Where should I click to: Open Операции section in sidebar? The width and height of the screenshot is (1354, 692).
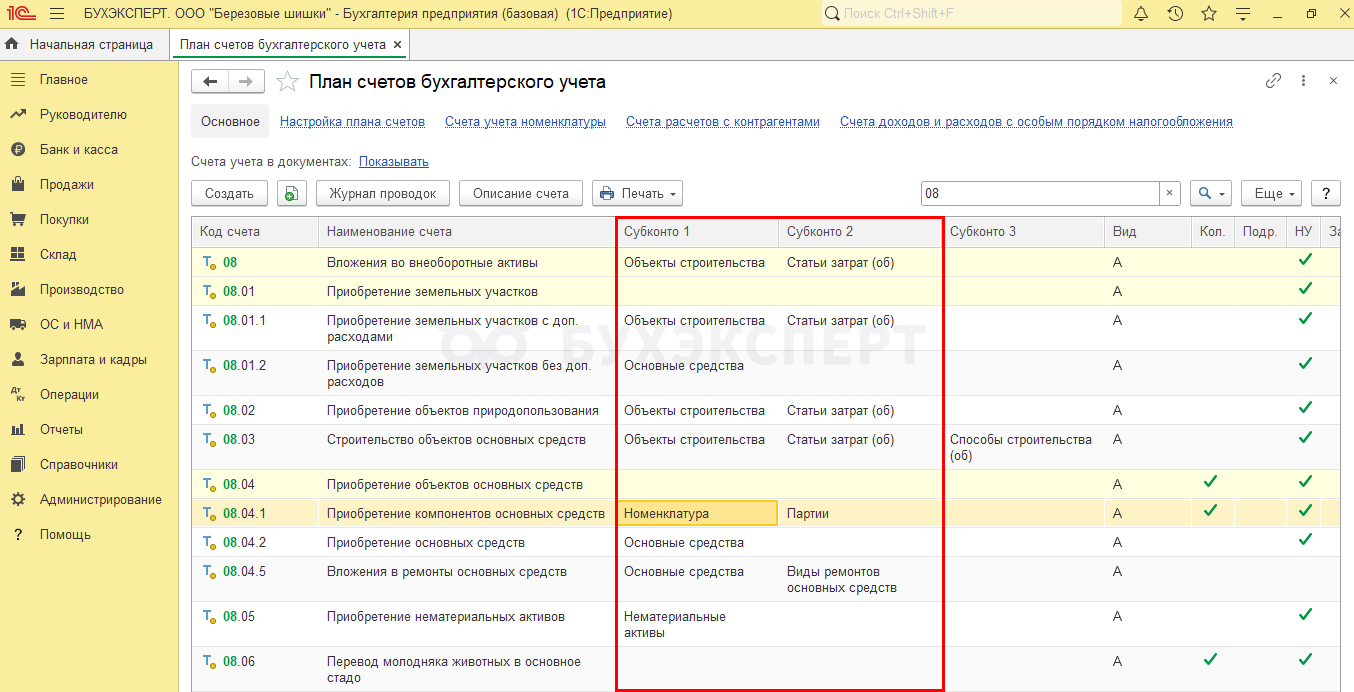point(69,395)
